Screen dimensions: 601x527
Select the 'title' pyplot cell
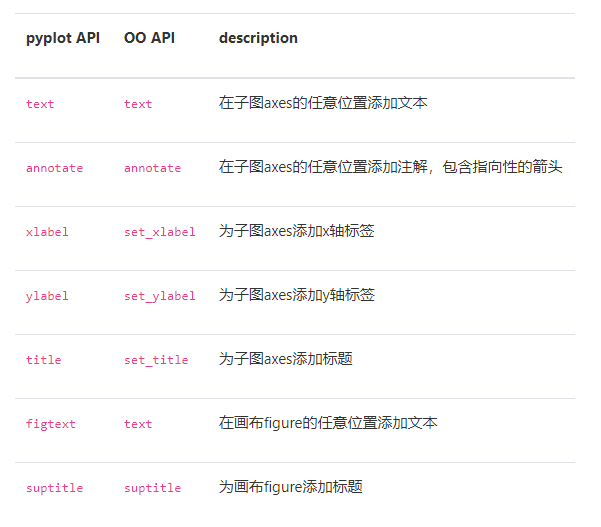[44, 360]
